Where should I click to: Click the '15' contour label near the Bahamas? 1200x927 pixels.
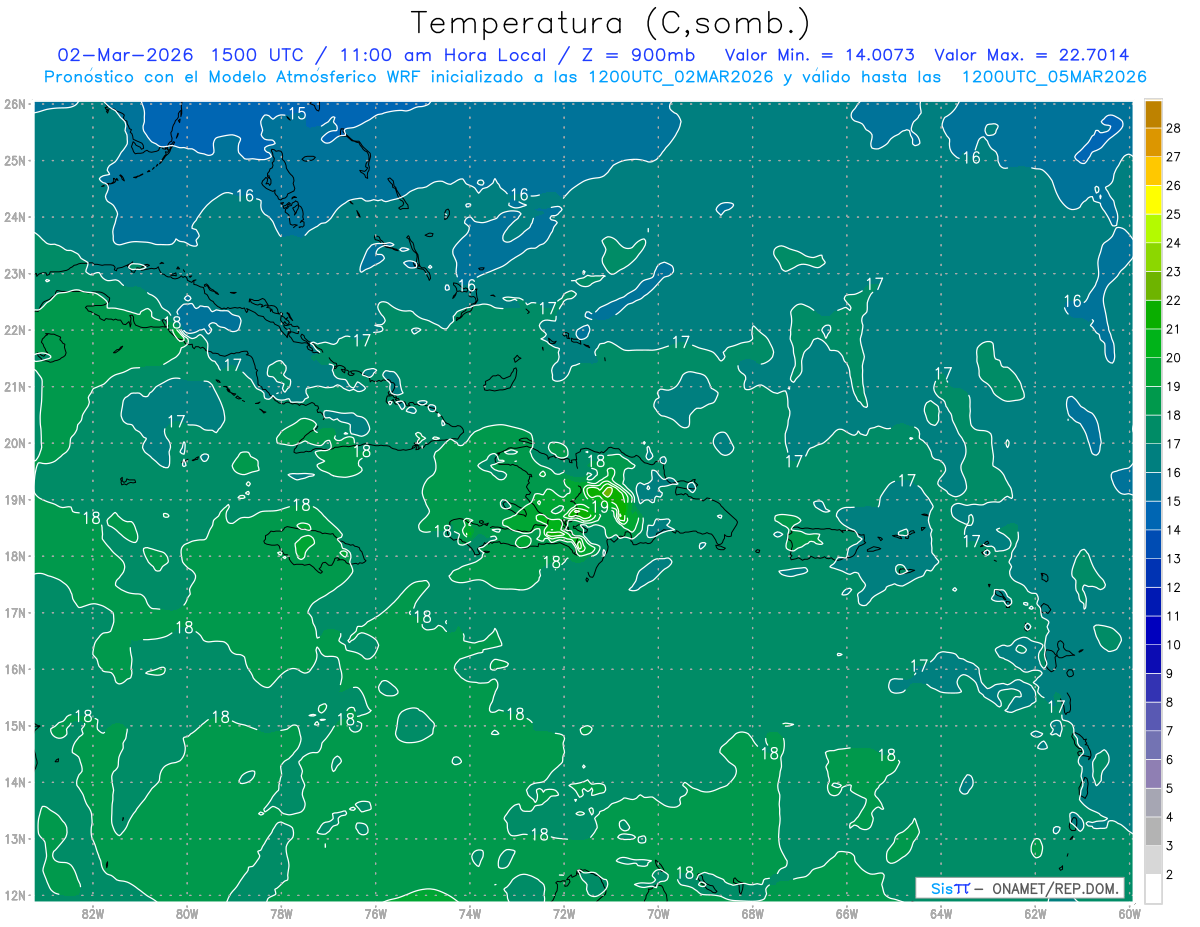click(297, 113)
